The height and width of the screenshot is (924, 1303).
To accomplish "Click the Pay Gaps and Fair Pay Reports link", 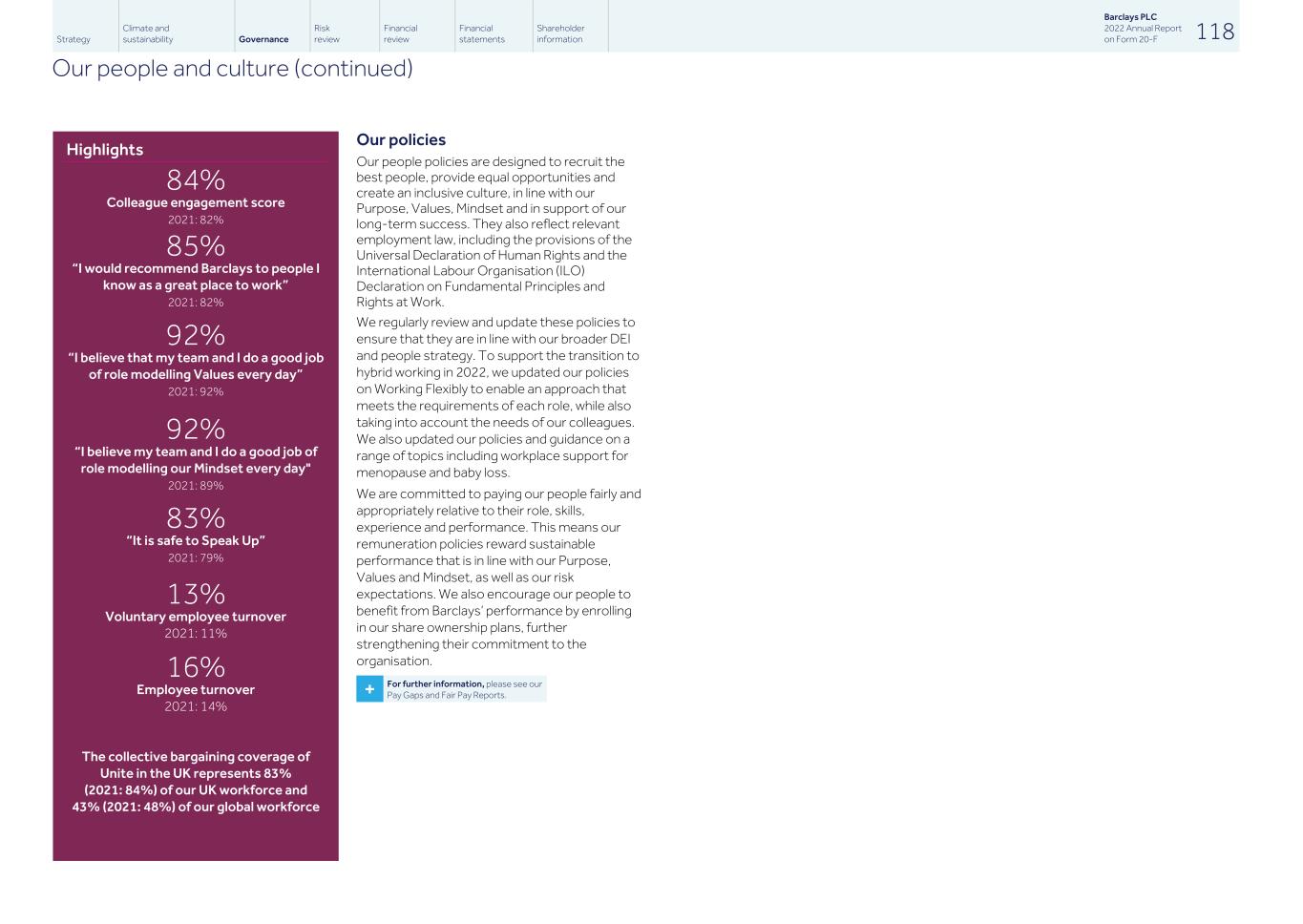I will (446, 695).
